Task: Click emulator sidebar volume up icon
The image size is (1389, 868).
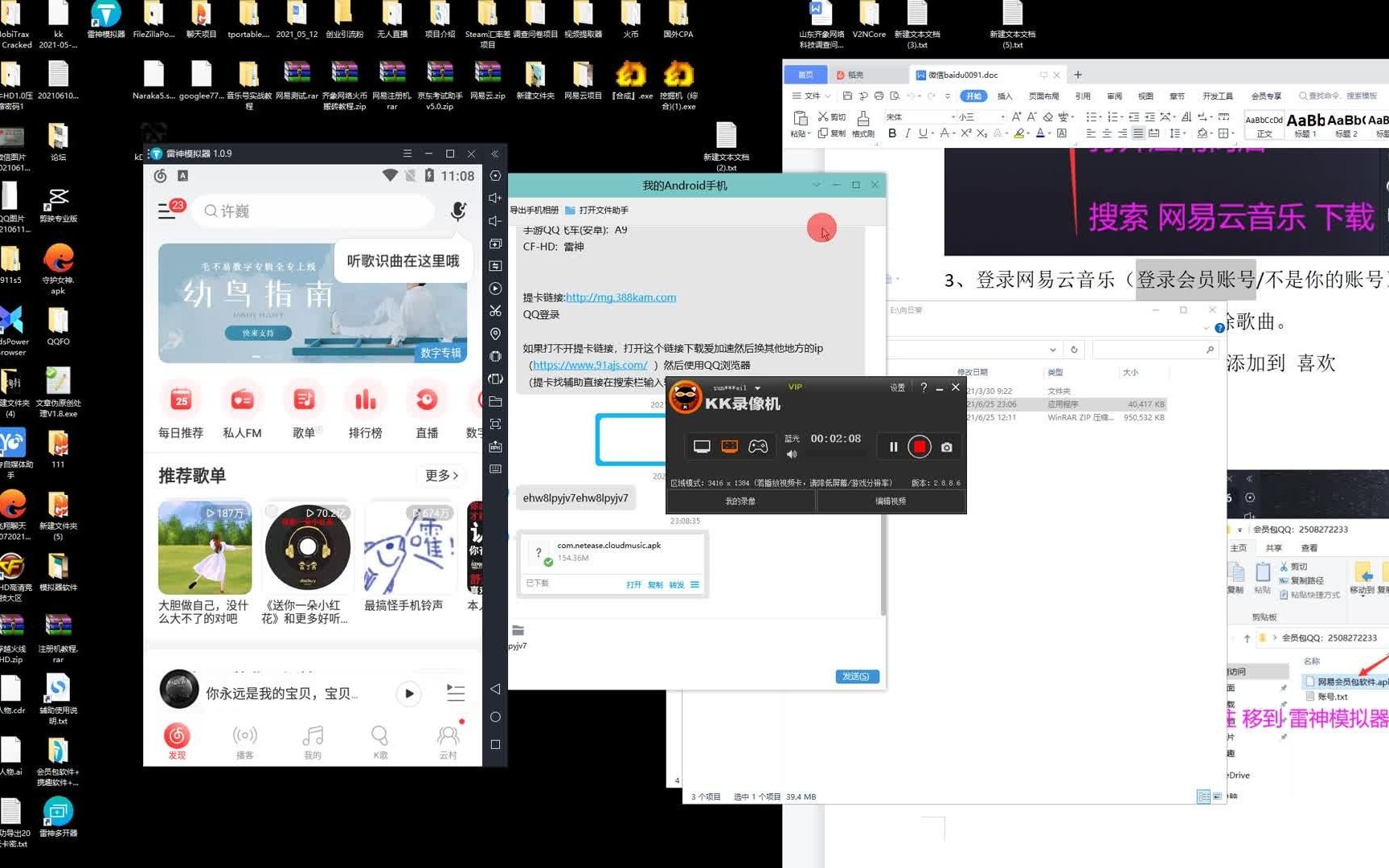Action: point(495,198)
